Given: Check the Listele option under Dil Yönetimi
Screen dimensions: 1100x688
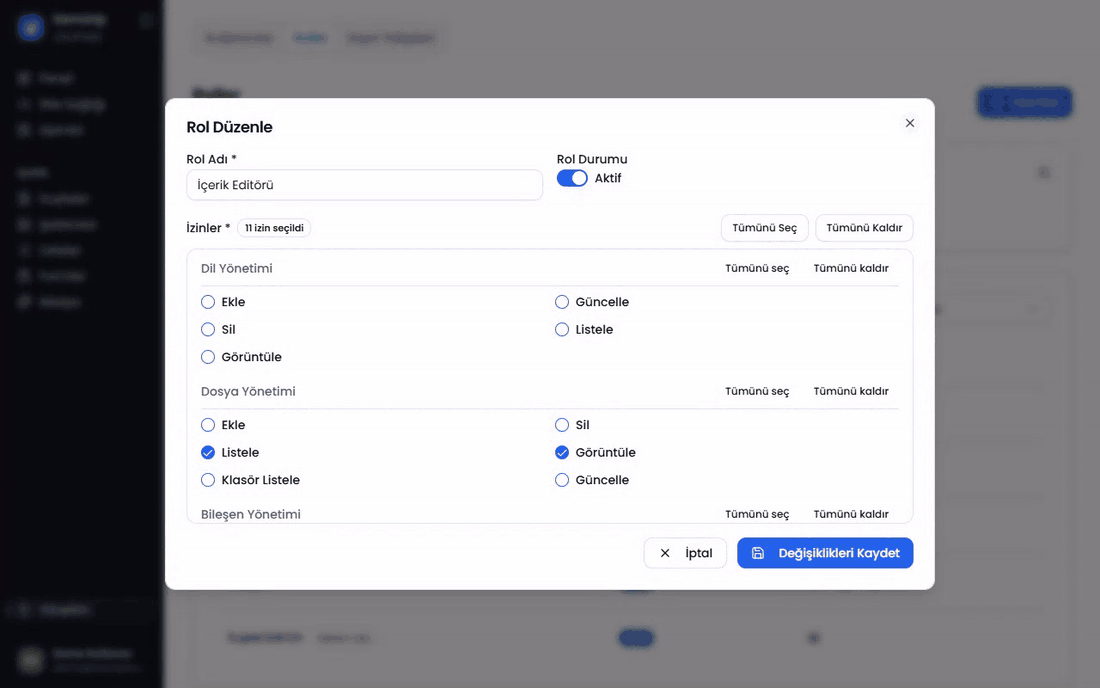Looking at the screenshot, I should click(x=562, y=330).
